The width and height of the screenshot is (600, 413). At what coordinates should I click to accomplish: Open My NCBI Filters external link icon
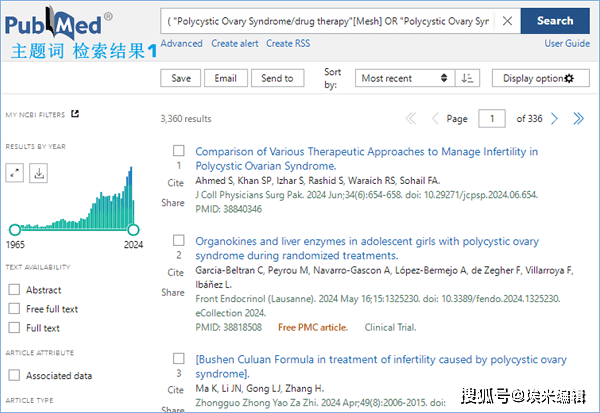(x=75, y=114)
